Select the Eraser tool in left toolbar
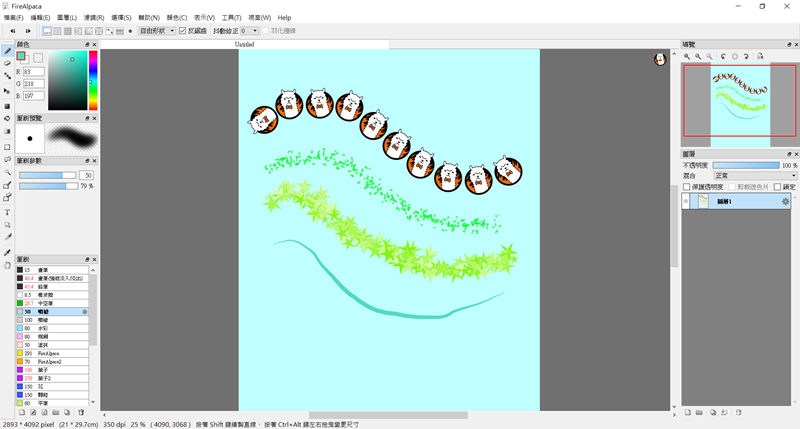Viewport: 800px width, 429px height. tap(8, 63)
